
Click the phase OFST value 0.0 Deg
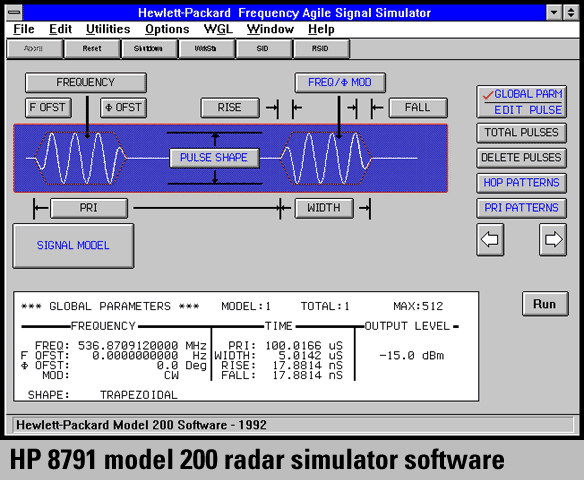click(181, 365)
